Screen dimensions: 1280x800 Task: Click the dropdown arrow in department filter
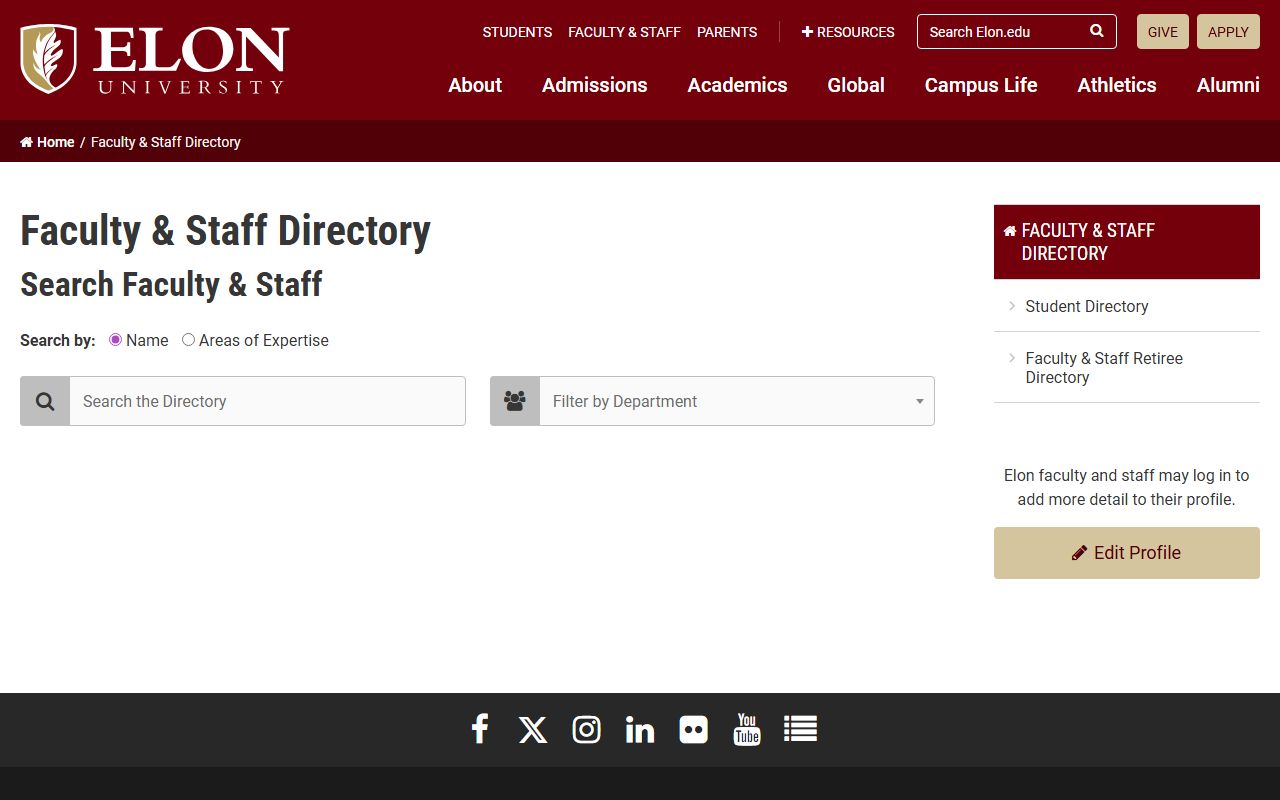[920, 402]
